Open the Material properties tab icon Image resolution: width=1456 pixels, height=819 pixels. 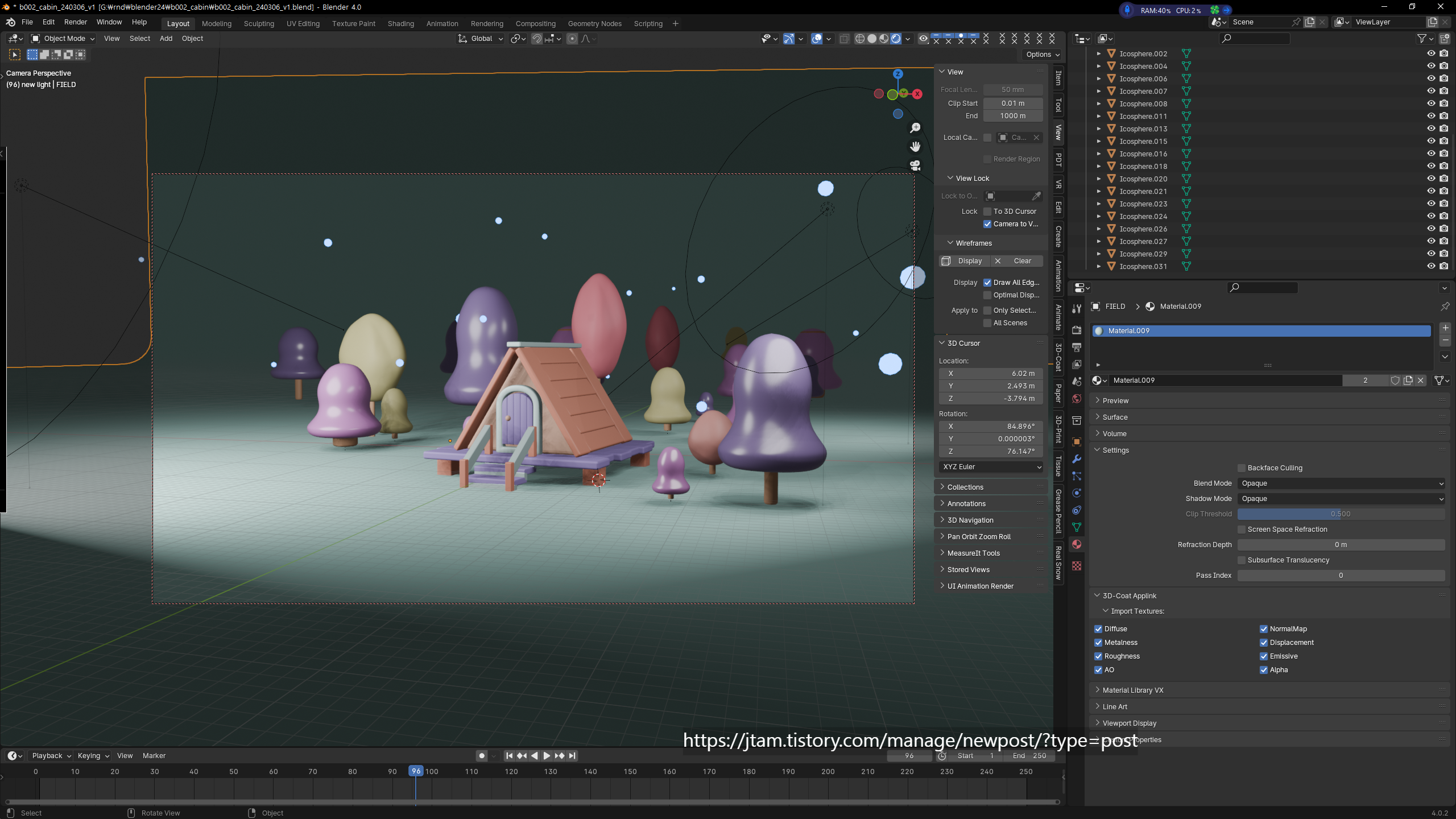[x=1077, y=544]
